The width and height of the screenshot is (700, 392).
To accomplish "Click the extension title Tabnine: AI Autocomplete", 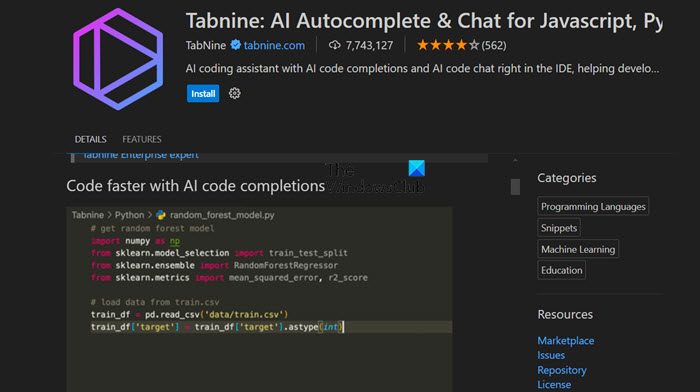I will point(424,21).
